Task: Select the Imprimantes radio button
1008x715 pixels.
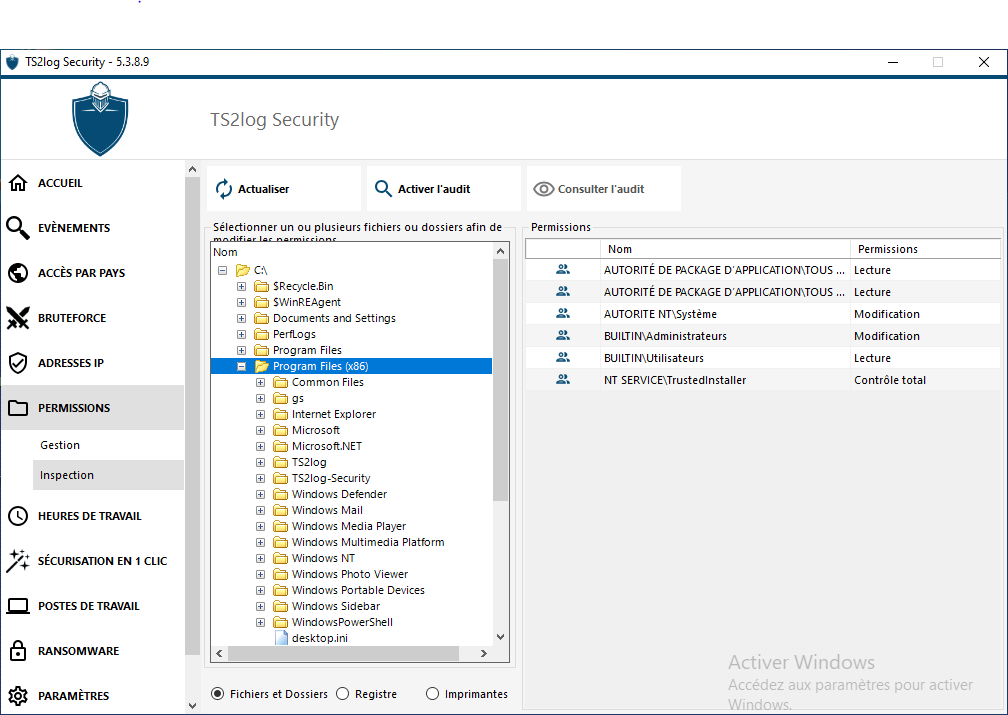Action: 433,694
